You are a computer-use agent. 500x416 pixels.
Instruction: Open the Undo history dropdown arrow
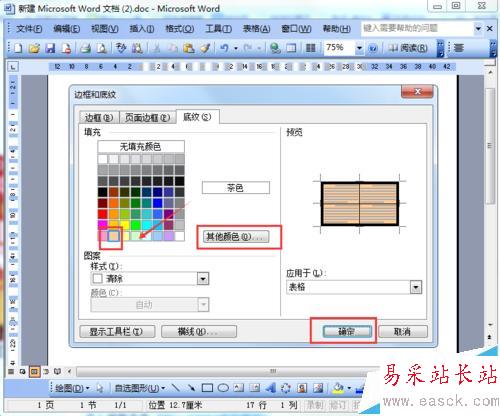(236, 49)
